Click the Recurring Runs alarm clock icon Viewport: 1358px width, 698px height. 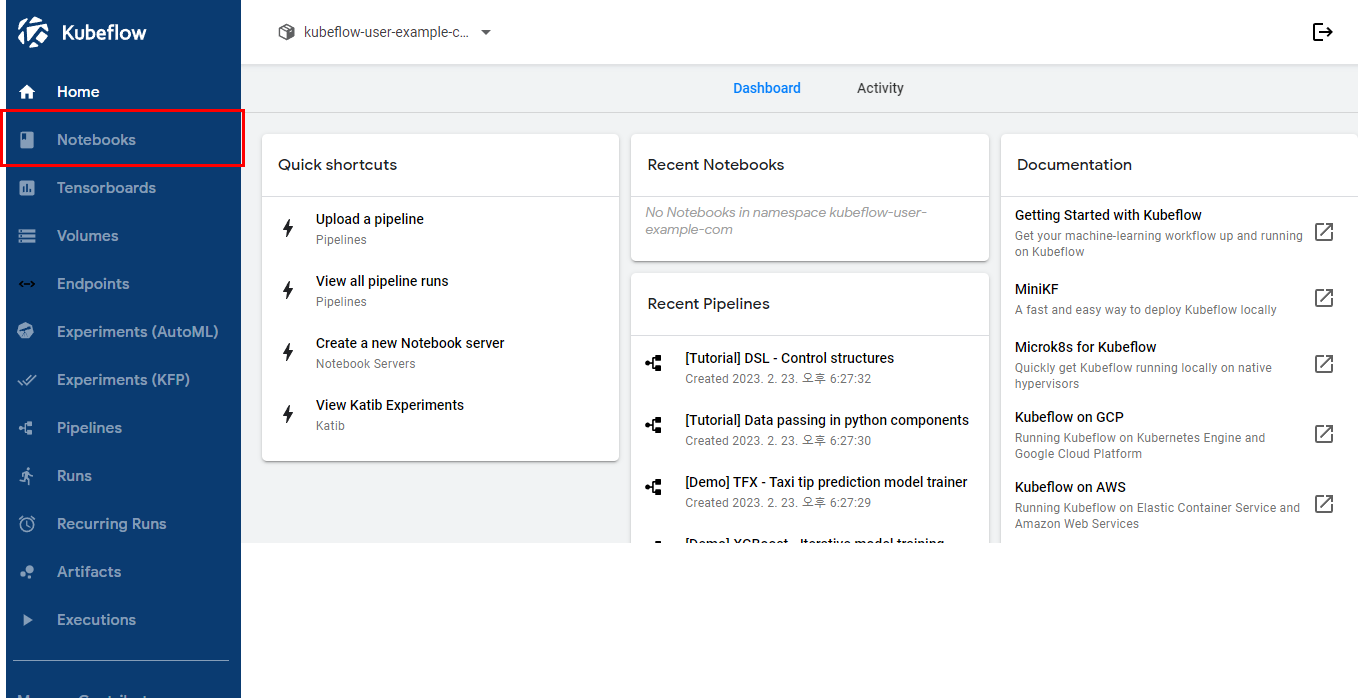pyautogui.click(x=27, y=524)
